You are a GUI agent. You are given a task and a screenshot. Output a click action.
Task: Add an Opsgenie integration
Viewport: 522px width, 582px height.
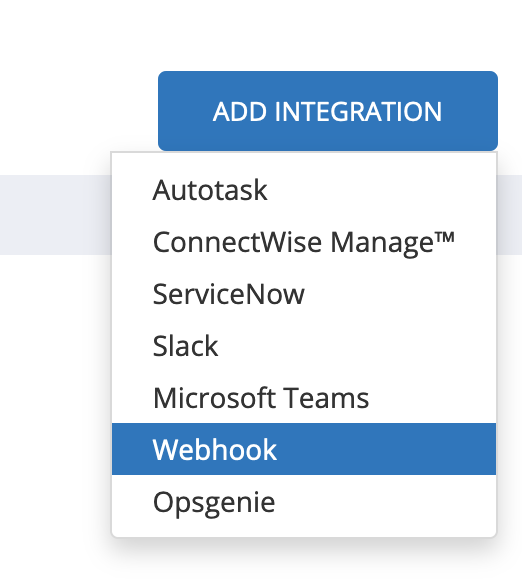click(x=304, y=501)
